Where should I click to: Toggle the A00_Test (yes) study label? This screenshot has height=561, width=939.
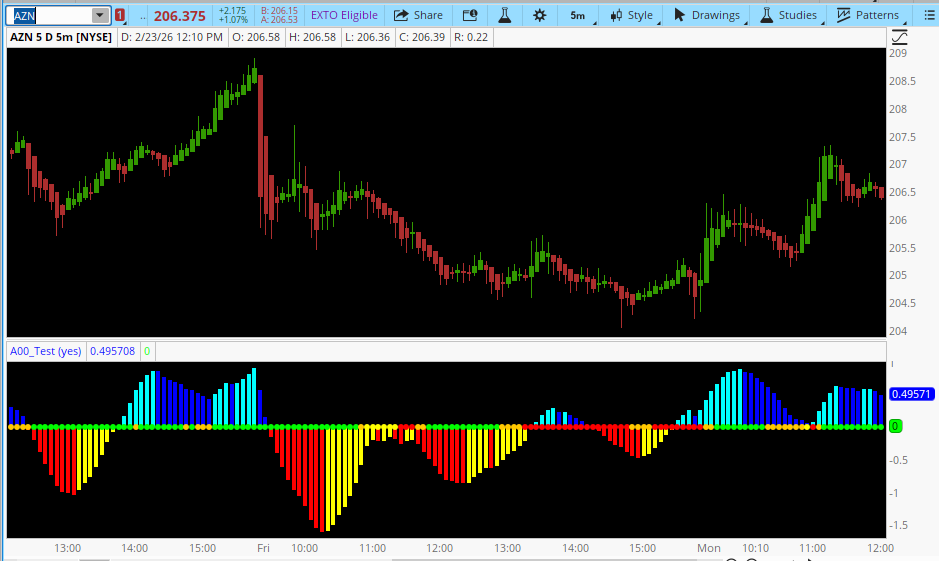[x=46, y=351]
